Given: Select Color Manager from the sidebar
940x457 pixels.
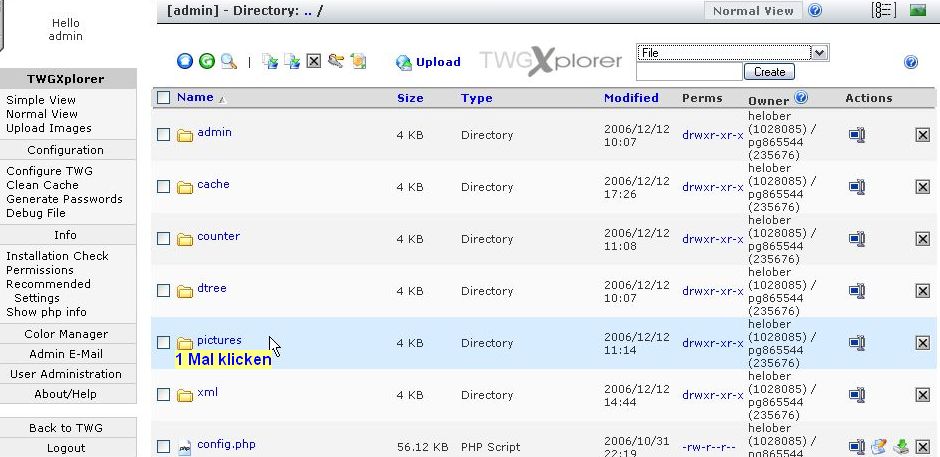Looking at the screenshot, I should [66, 334].
